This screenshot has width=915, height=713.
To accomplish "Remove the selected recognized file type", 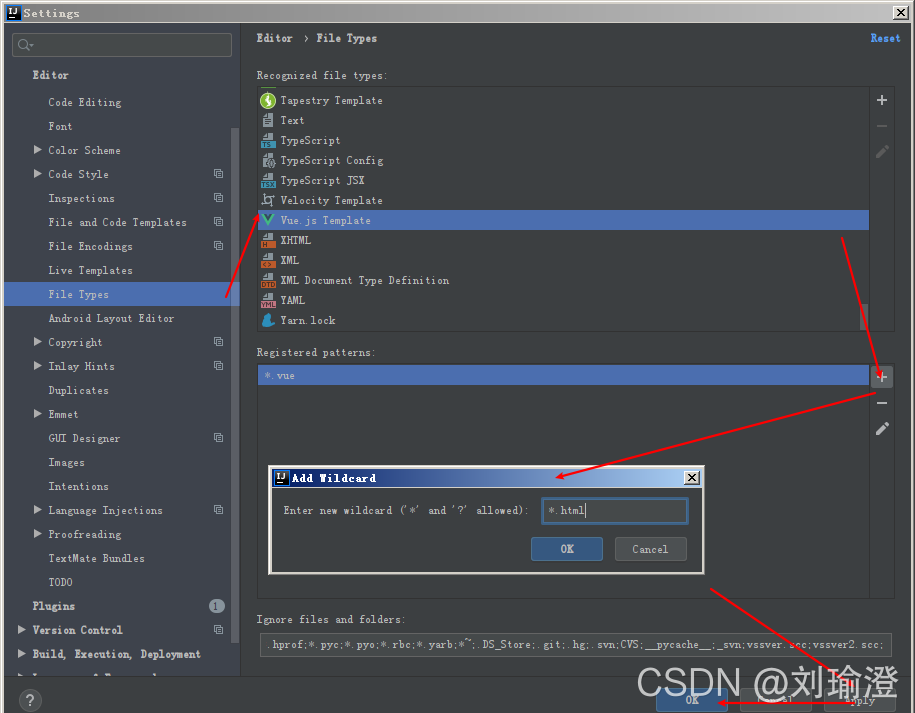I will click(882, 126).
